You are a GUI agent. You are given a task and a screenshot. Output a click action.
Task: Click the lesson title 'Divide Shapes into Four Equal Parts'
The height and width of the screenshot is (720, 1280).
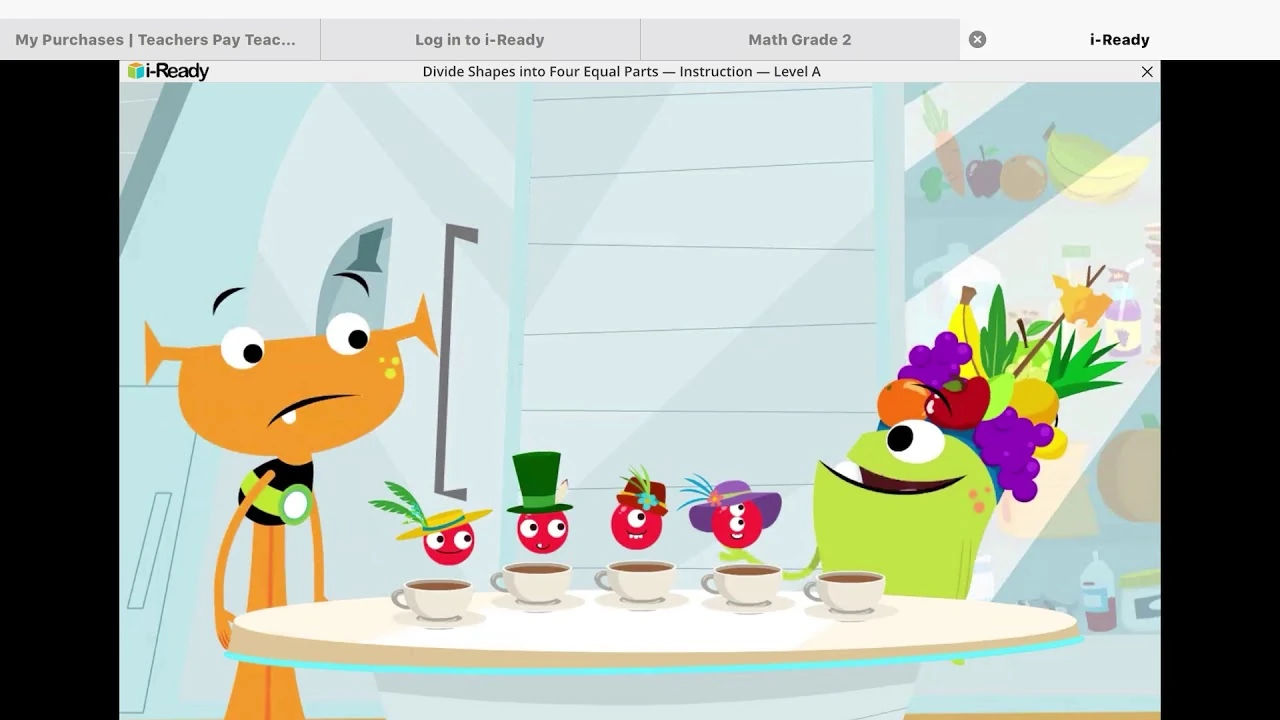[x=540, y=72]
